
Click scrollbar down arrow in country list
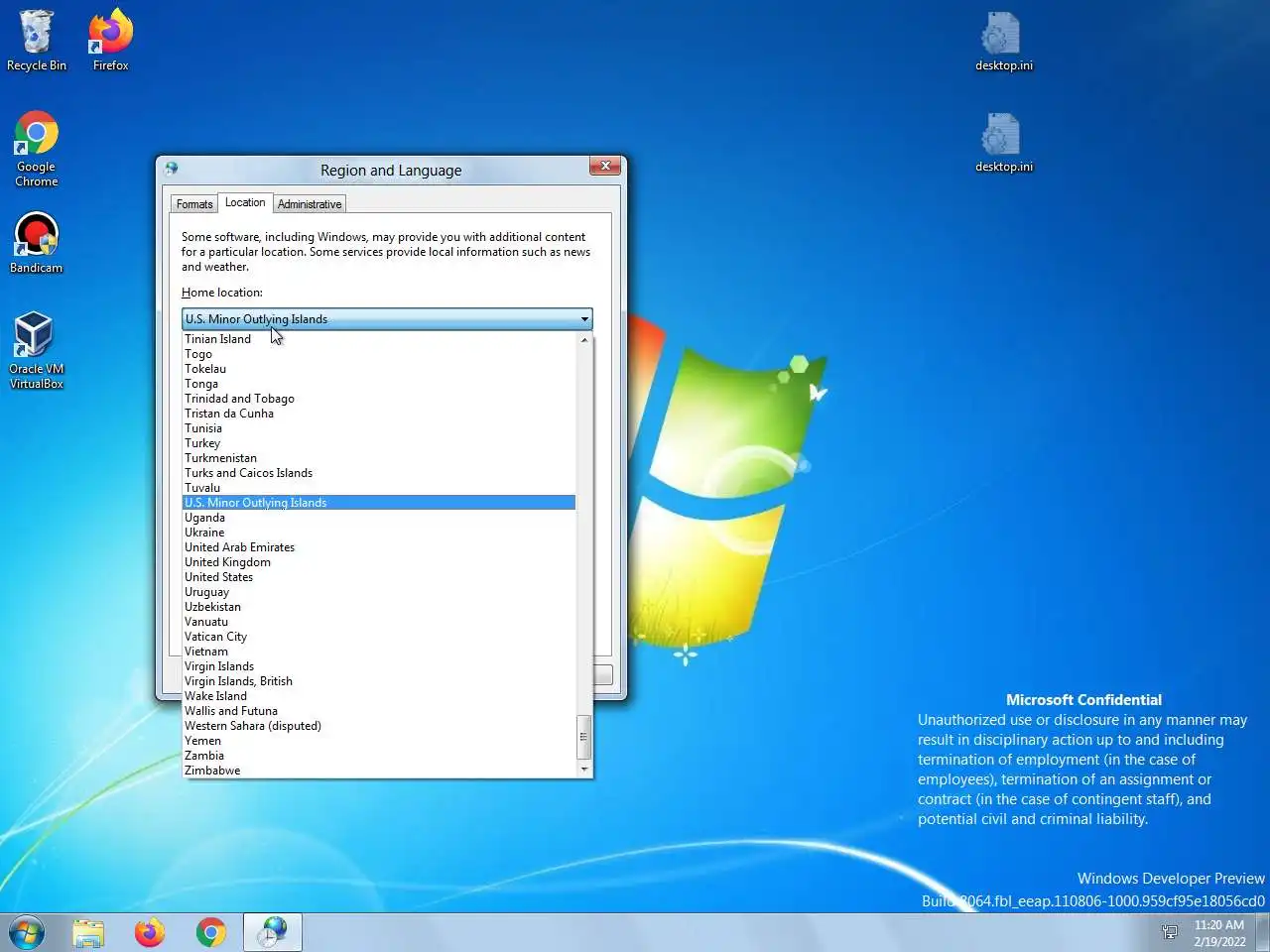(584, 769)
